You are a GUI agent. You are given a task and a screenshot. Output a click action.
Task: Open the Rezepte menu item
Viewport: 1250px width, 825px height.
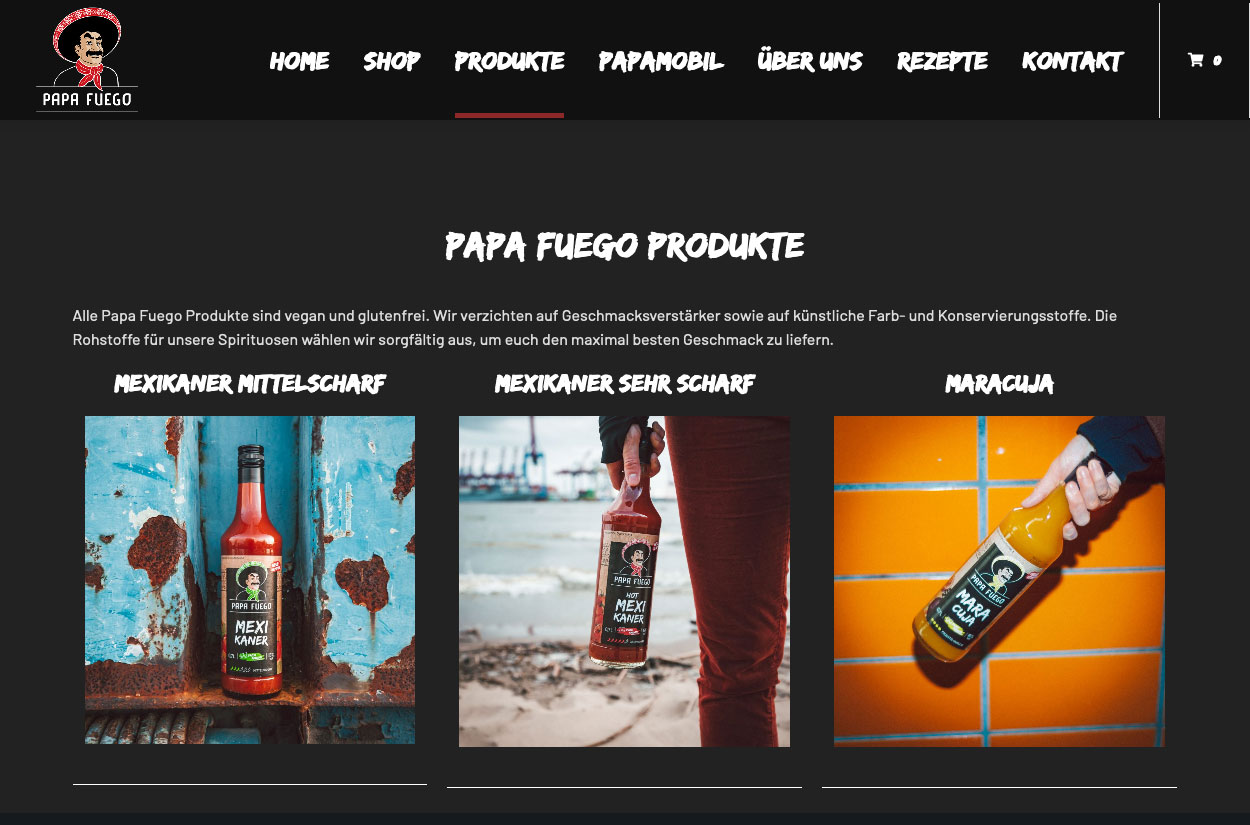tap(943, 61)
